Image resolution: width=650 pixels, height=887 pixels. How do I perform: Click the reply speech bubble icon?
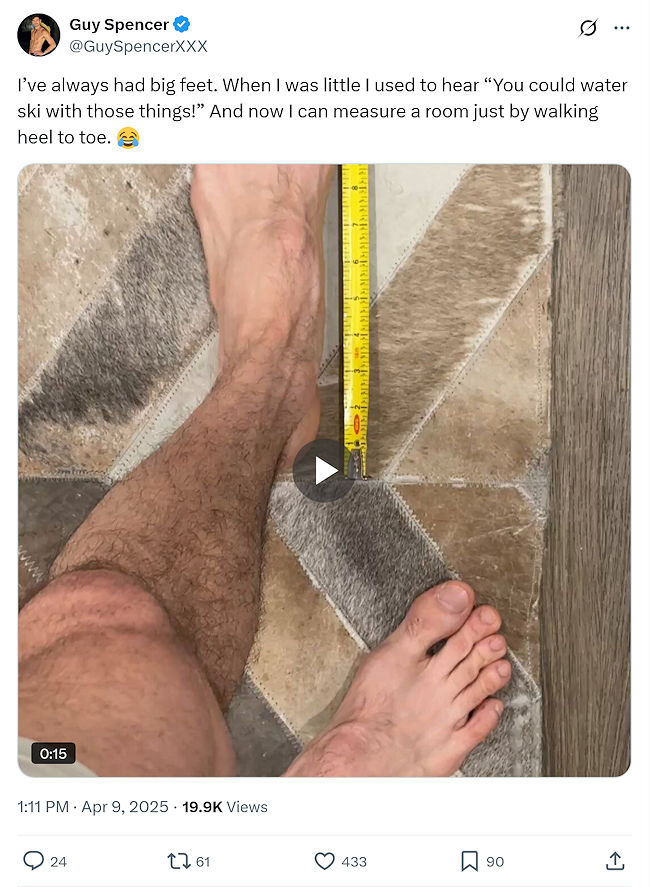33,861
